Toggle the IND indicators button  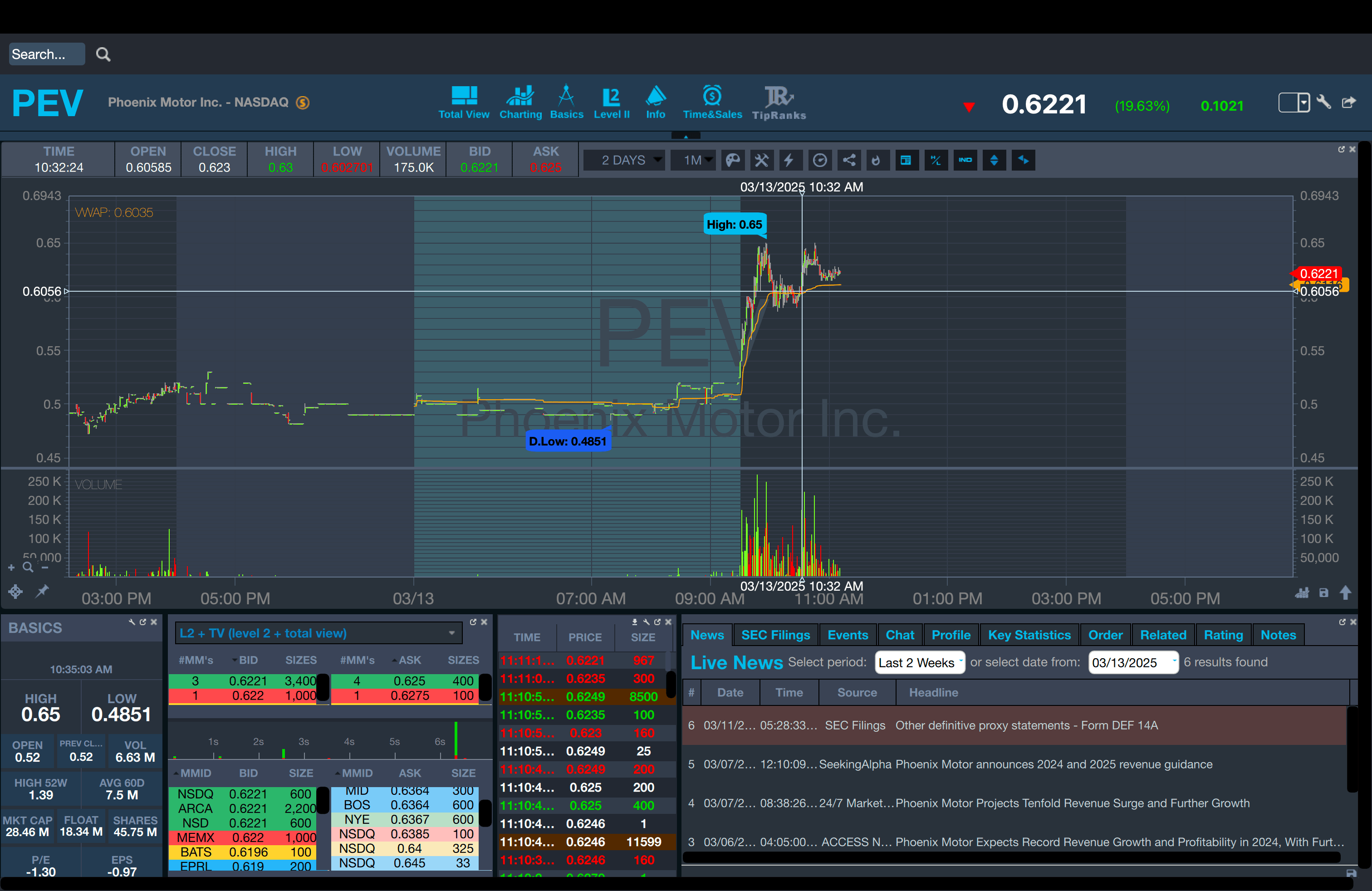pyautogui.click(x=965, y=160)
